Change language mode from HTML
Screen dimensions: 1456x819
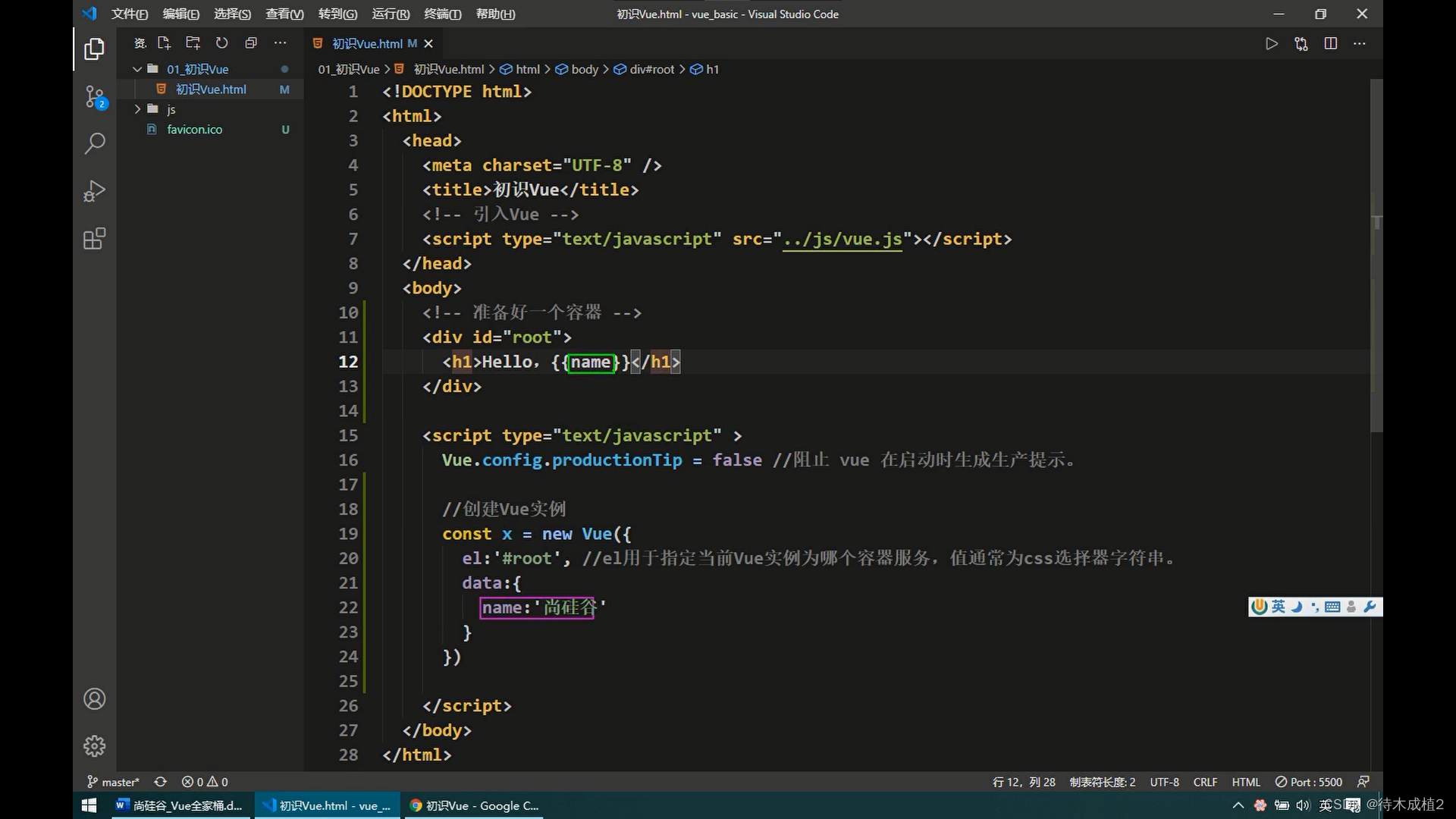[1246, 782]
